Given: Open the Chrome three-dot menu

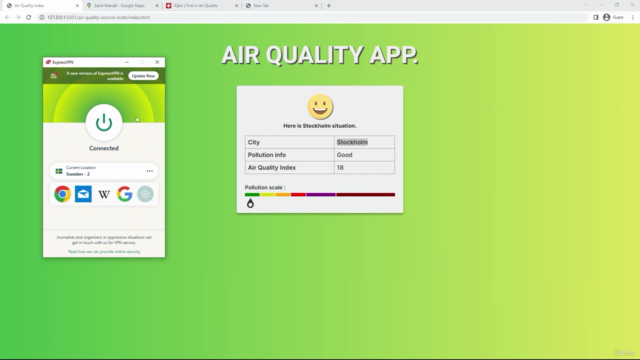Looking at the screenshot, I should [x=633, y=17].
